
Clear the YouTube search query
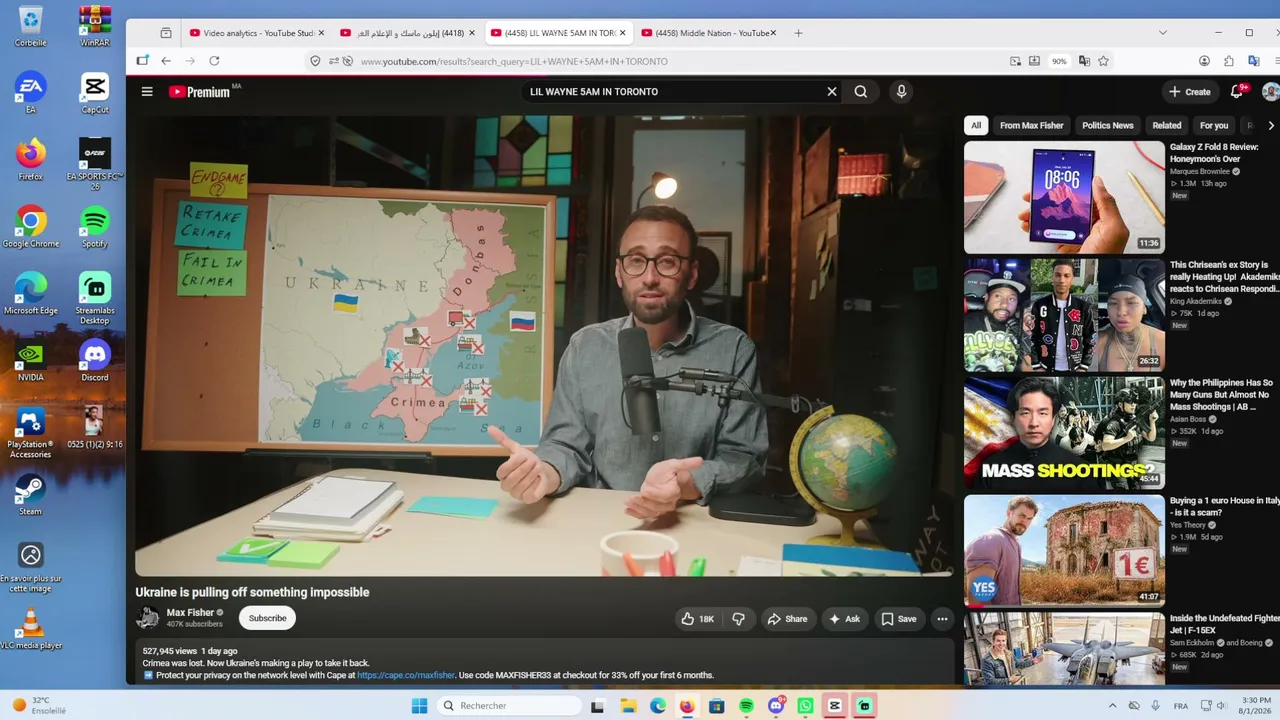click(831, 92)
